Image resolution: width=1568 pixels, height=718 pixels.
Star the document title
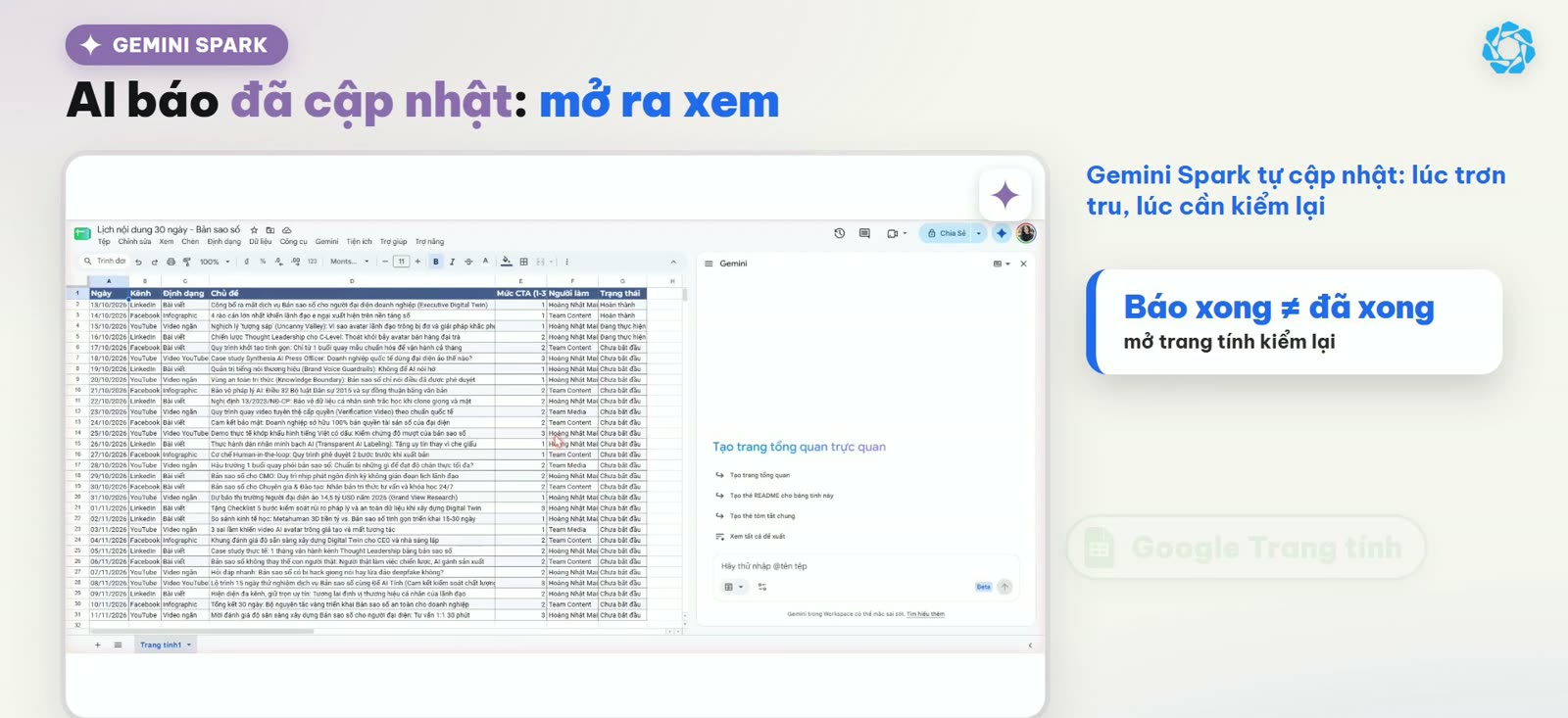click(x=254, y=230)
